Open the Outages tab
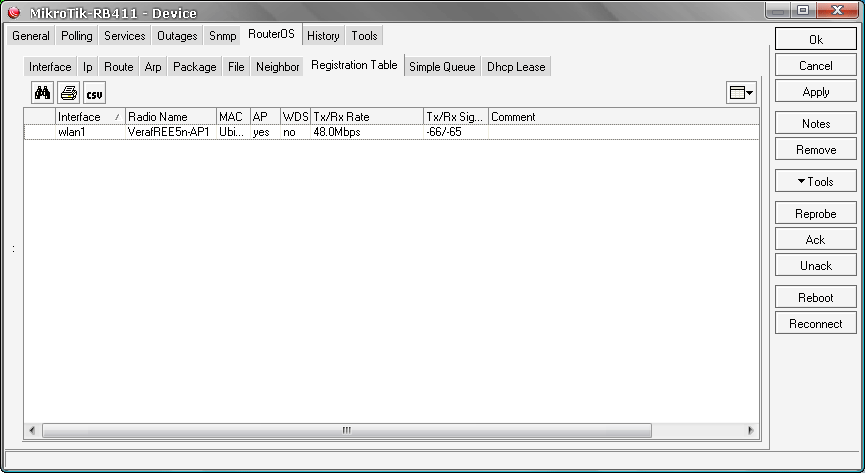 pos(177,36)
